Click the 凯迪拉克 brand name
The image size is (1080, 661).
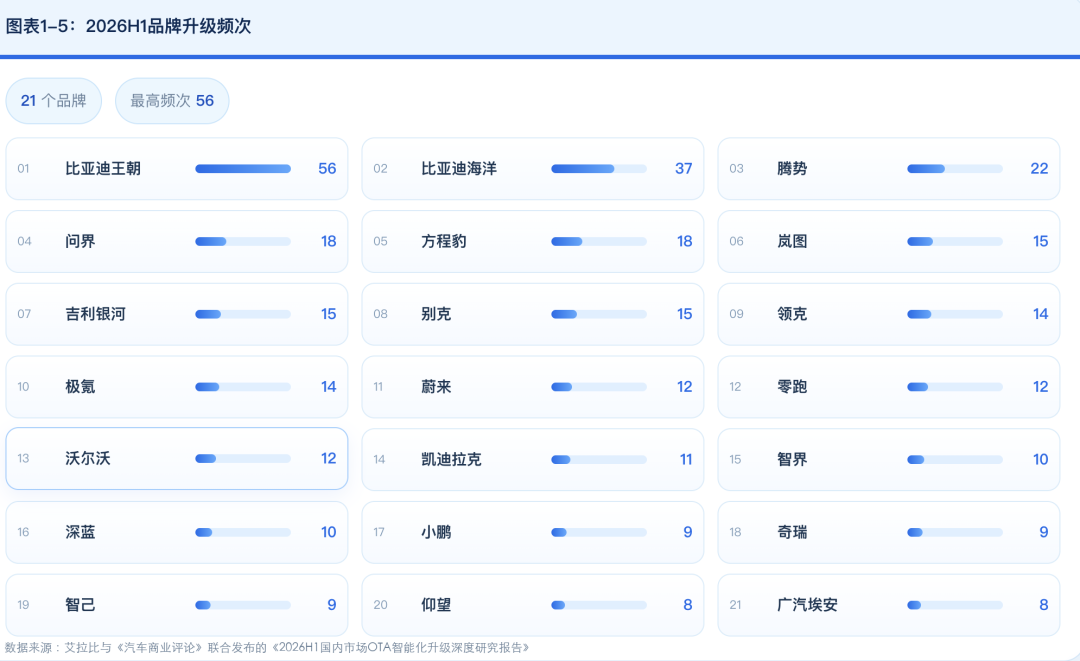[x=451, y=459]
